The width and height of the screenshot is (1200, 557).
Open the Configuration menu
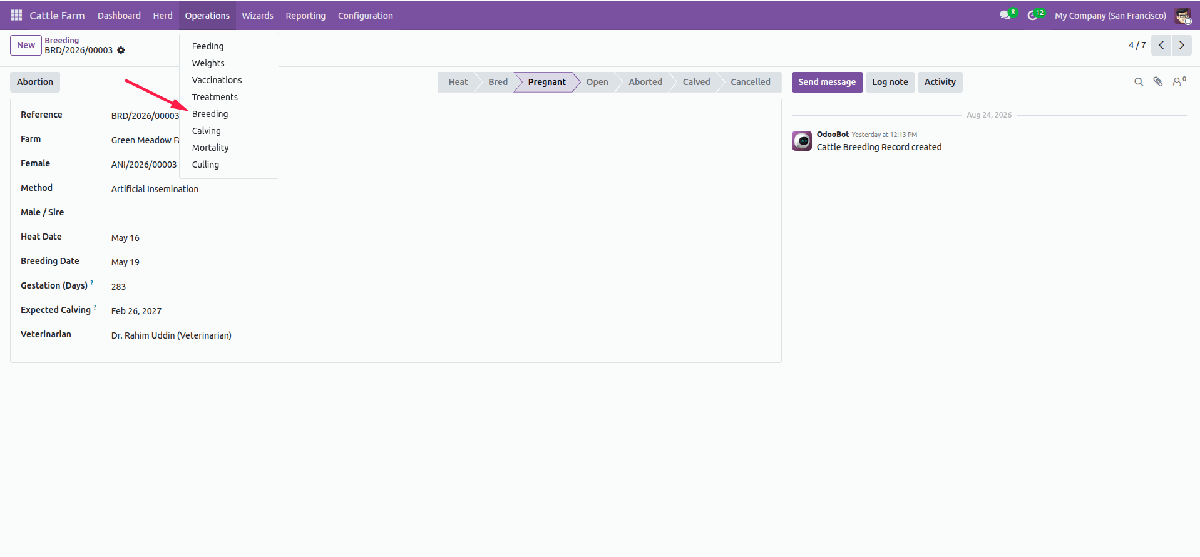[365, 16]
